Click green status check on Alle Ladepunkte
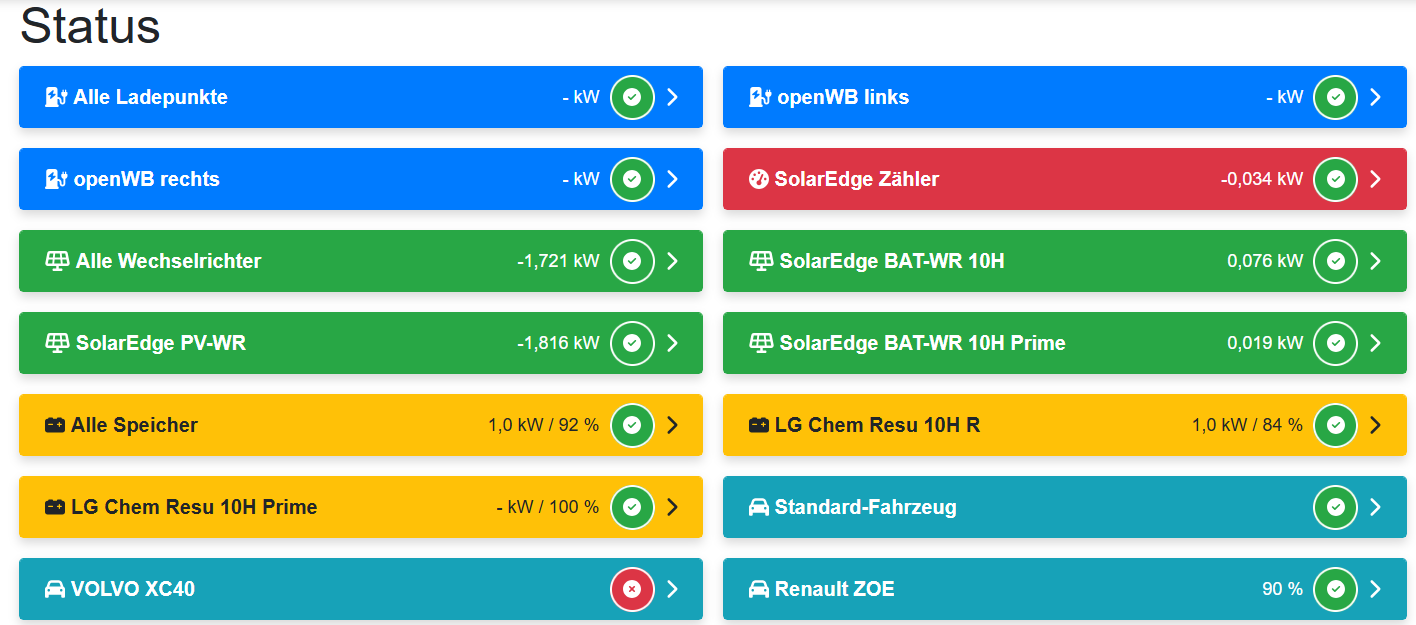The image size is (1416, 625). [x=632, y=97]
